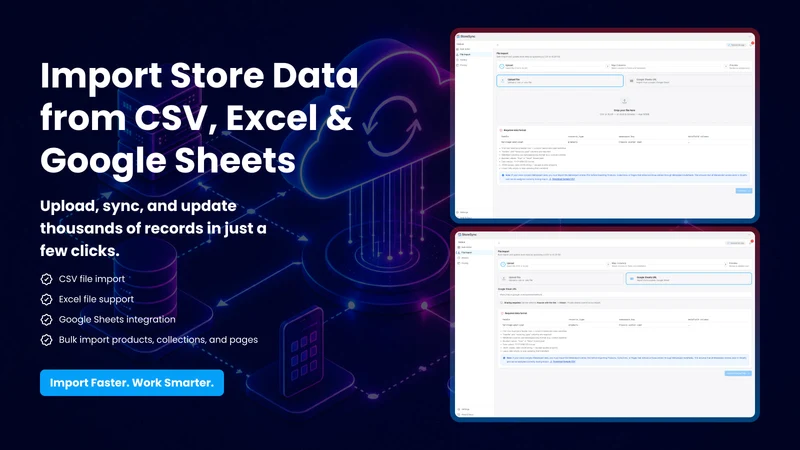This screenshot has width=800, height=450.
Task: Click the check badge beside Excel file support
Action: [x=46, y=299]
